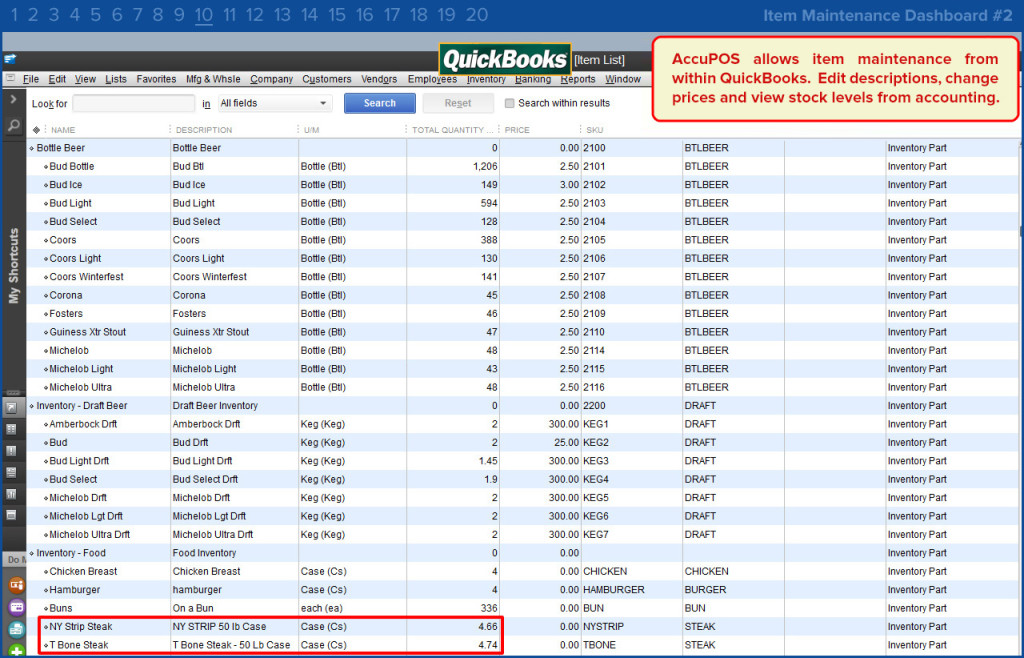Viewport: 1024px width, 658px height.
Task: Click the teal round printer icon
Action: 16,629
